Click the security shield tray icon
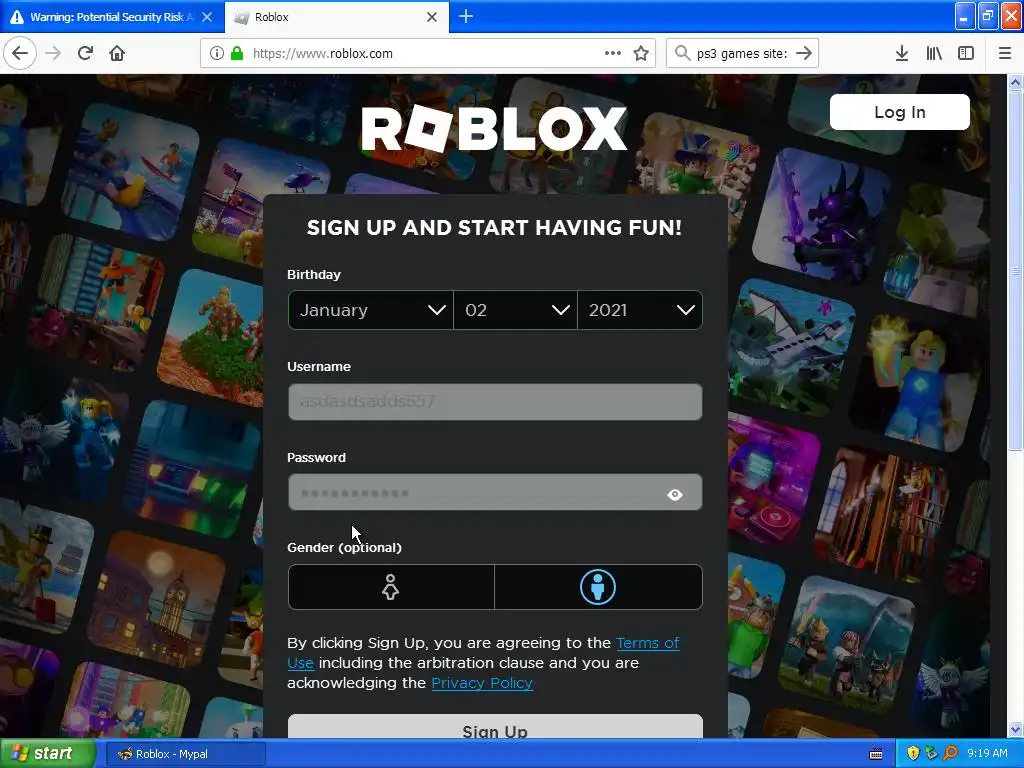The width and height of the screenshot is (1024, 768). point(913,754)
